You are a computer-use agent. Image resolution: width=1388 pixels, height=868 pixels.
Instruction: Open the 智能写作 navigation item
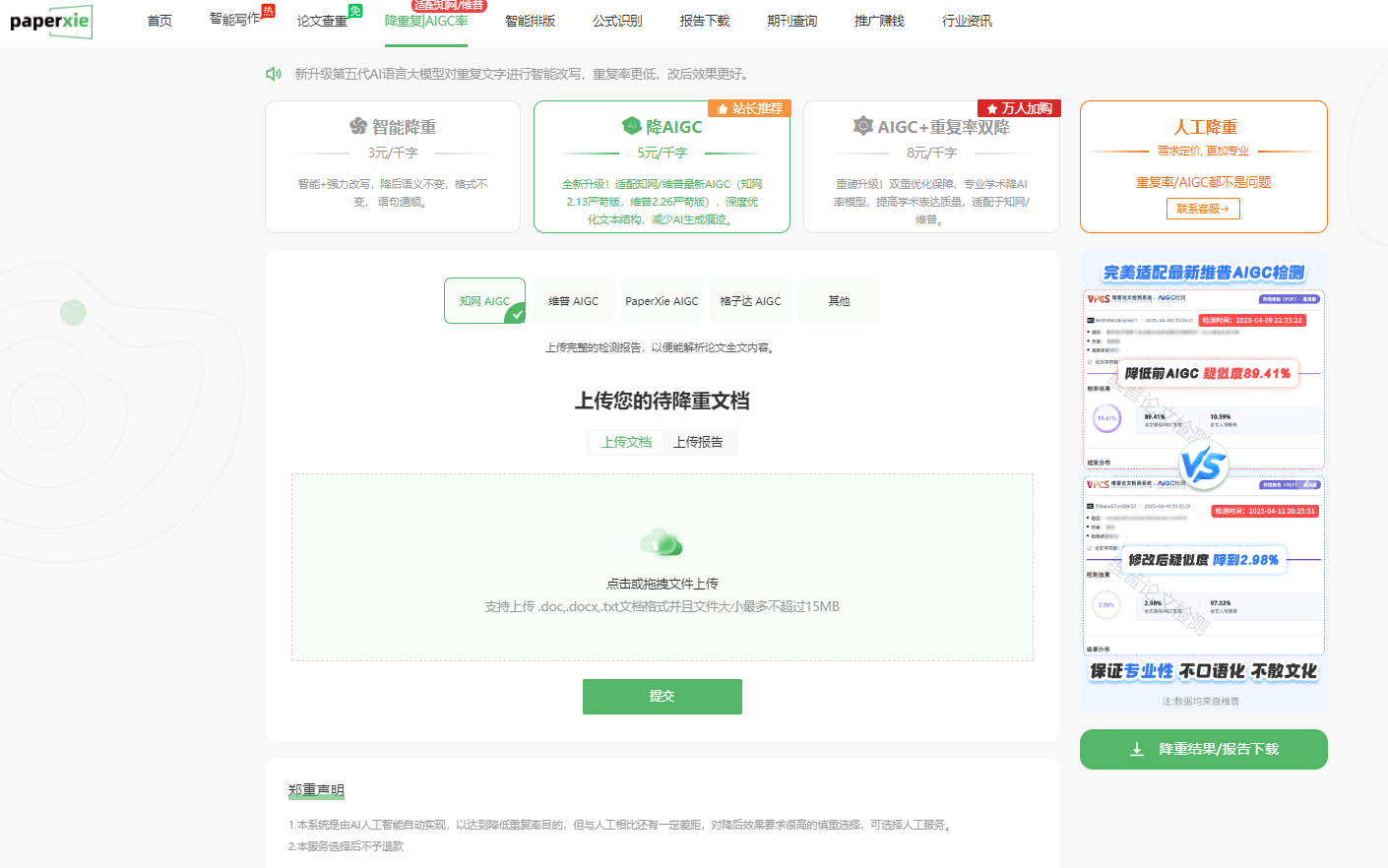[235, 19]
